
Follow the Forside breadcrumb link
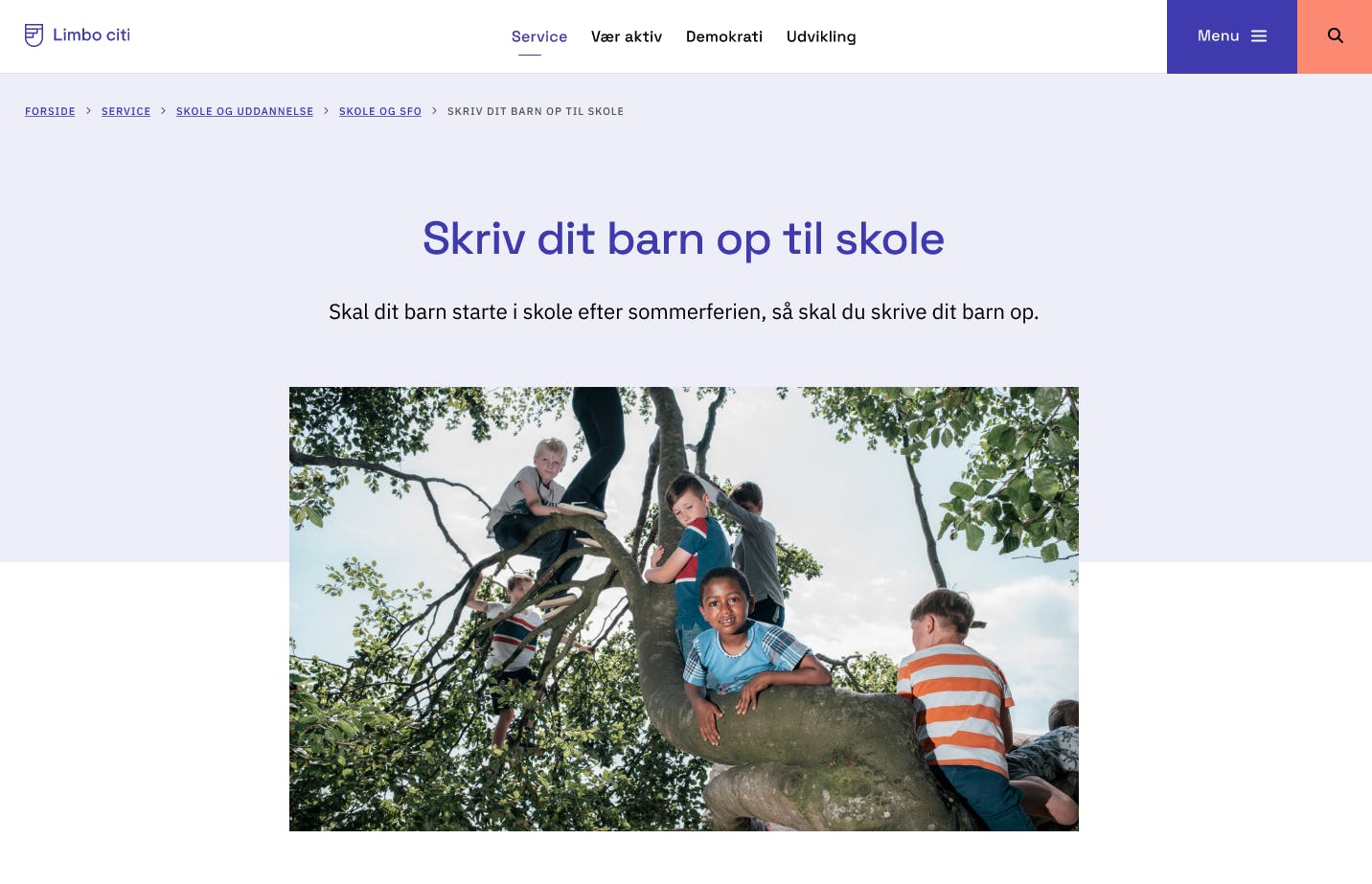(x=50, y=111)
